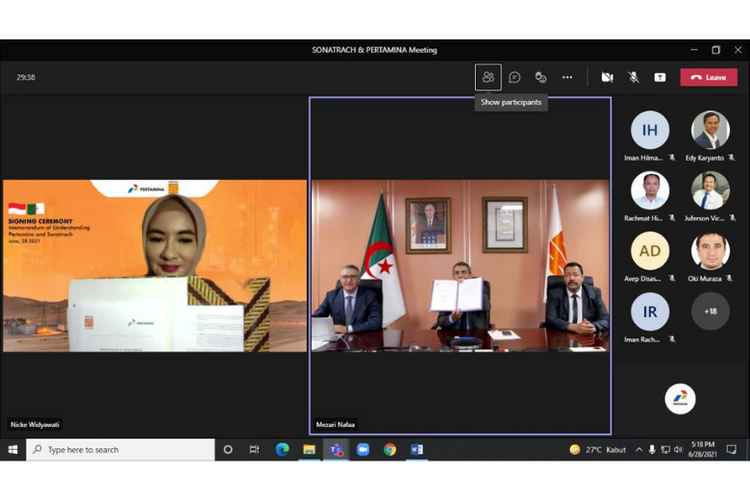Toggle the microphone mute state
Screen dimensions: 750x500
point(633,77)
